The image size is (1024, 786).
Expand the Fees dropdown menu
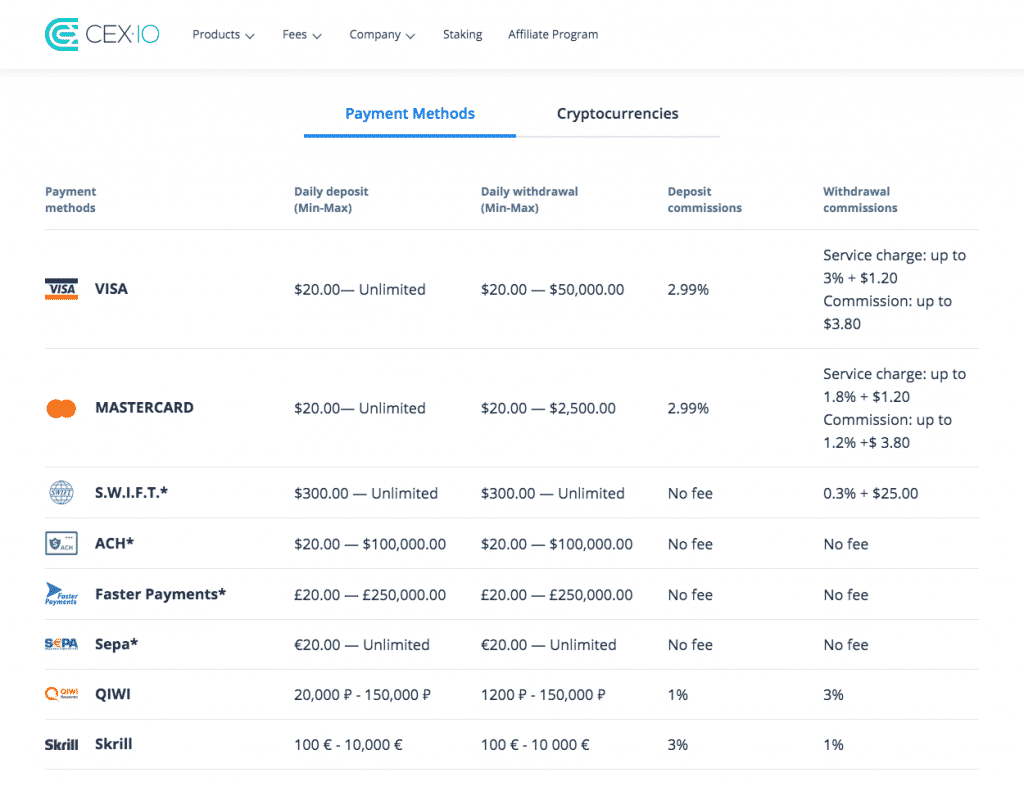tap(302, 35)
